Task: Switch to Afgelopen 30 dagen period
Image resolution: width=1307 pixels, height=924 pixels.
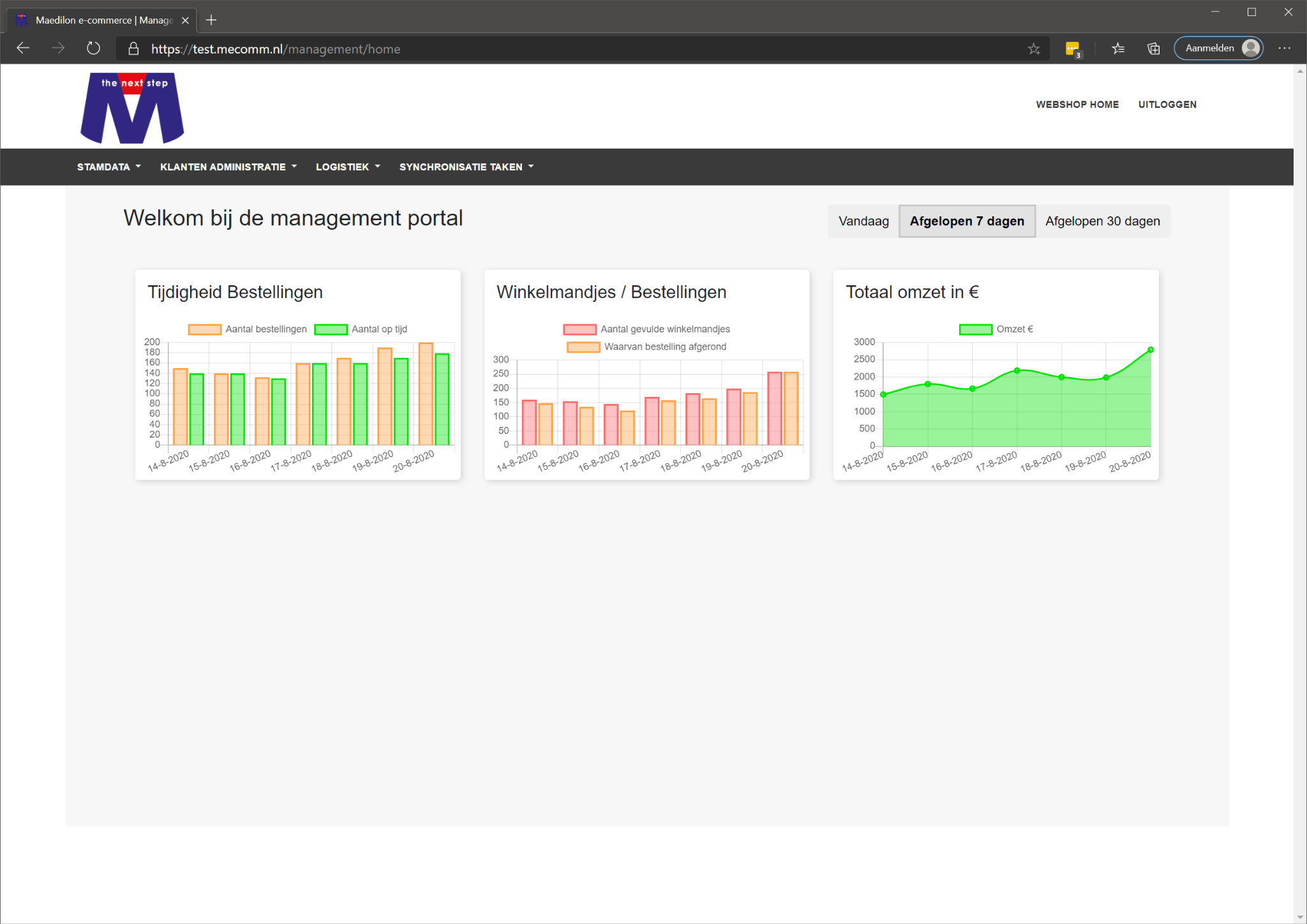Action: point(1102,221)
